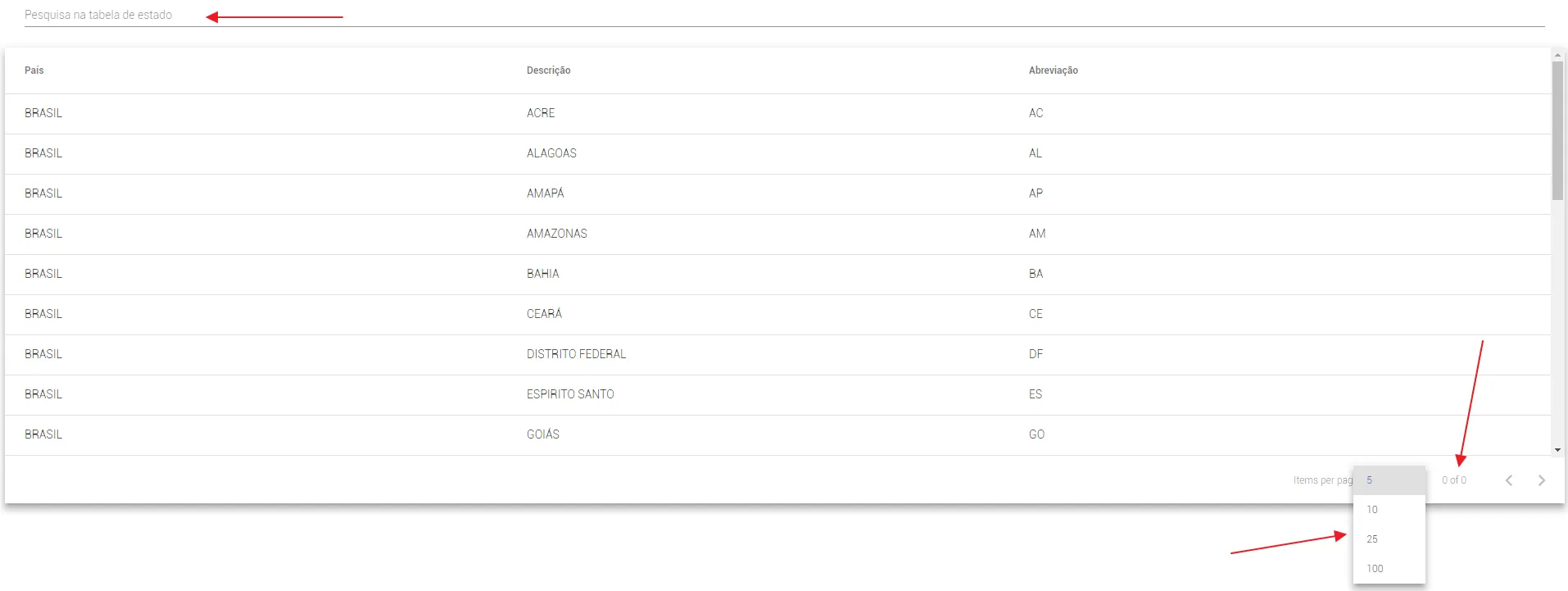Viewport: 1568px width, 591px height.
Task: Choose 10 items per page
Action: [x=1389, y=510]
